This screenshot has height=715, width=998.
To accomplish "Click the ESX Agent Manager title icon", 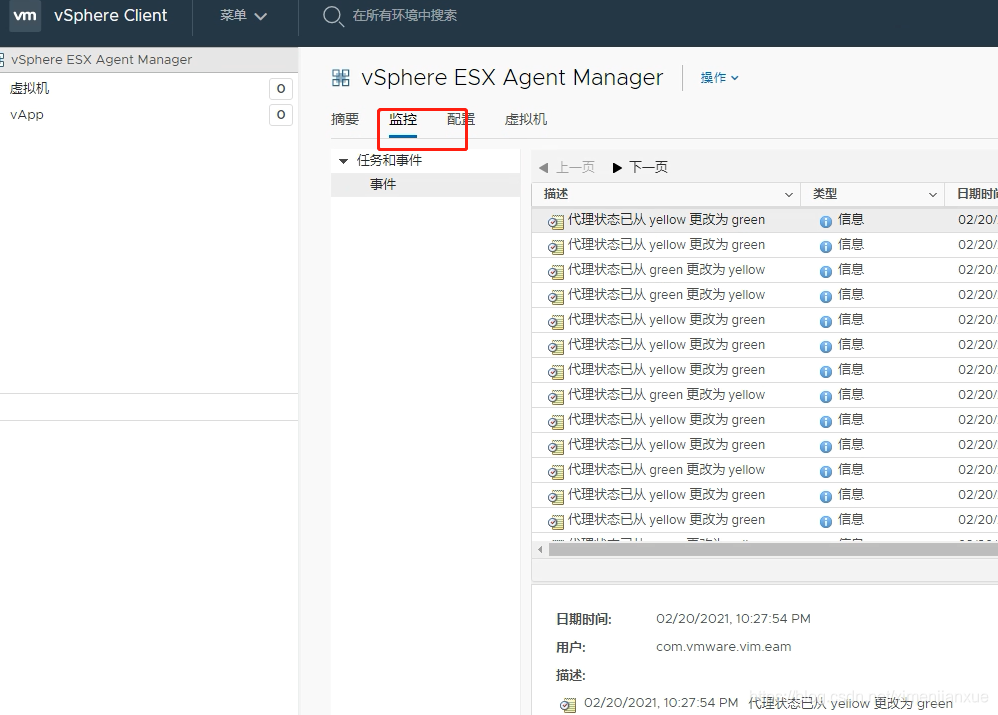I will point(341,78).
